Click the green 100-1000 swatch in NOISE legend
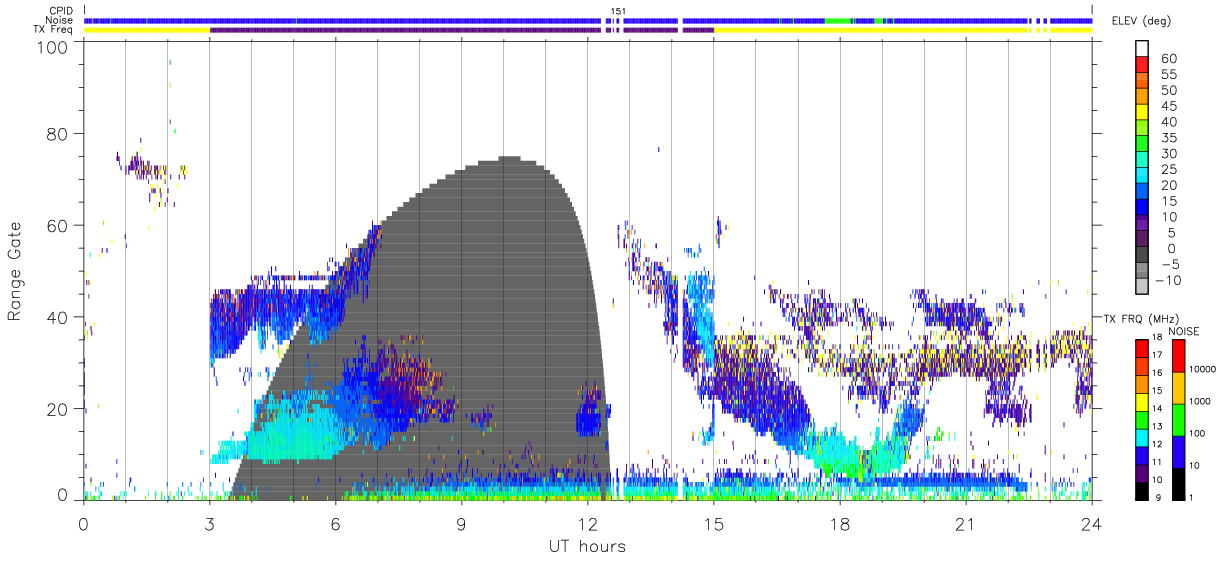Viewport: 1228px width, 567px height. pyautogui.click(x=1178, y=419)
